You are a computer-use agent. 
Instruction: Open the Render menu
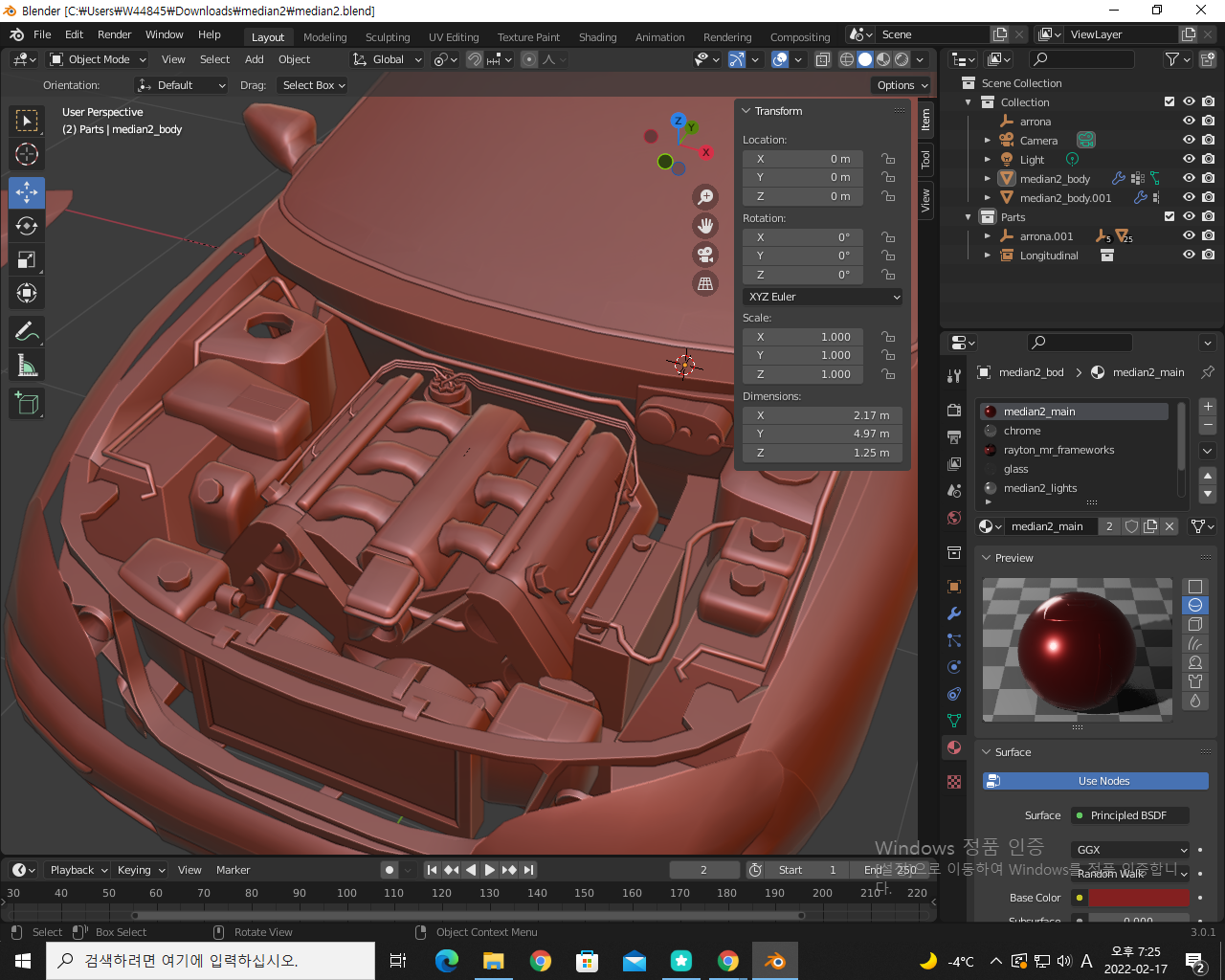pos(114,34)
